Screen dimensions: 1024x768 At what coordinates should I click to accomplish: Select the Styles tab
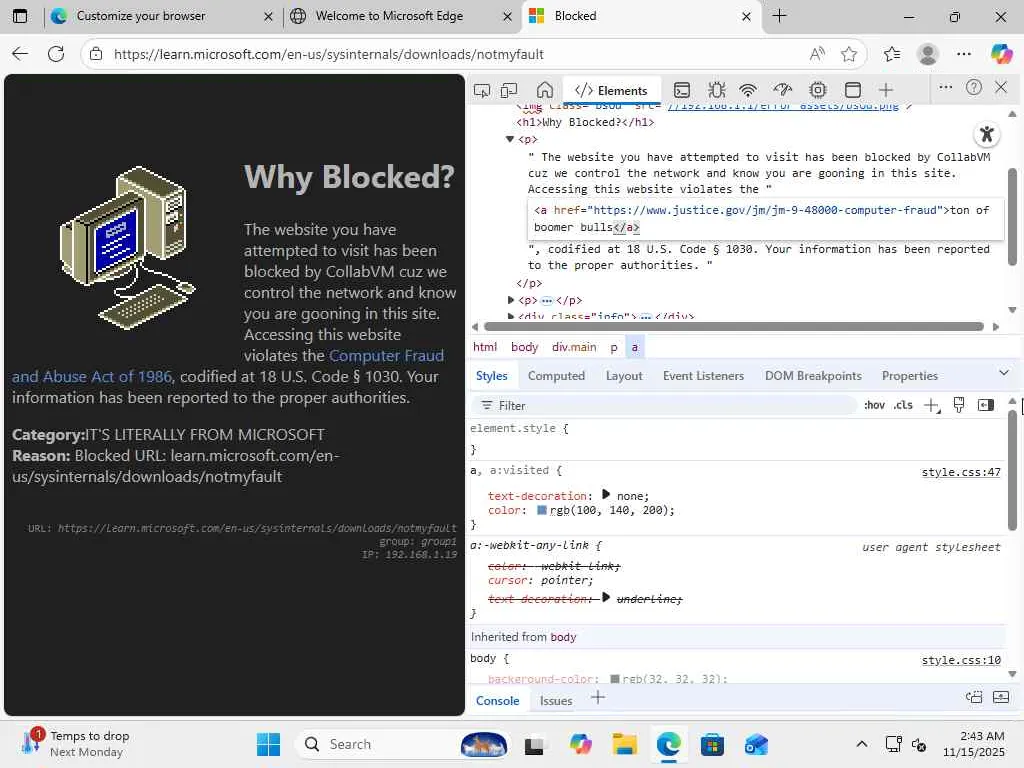pyautogui.click(x=492, y=376)
